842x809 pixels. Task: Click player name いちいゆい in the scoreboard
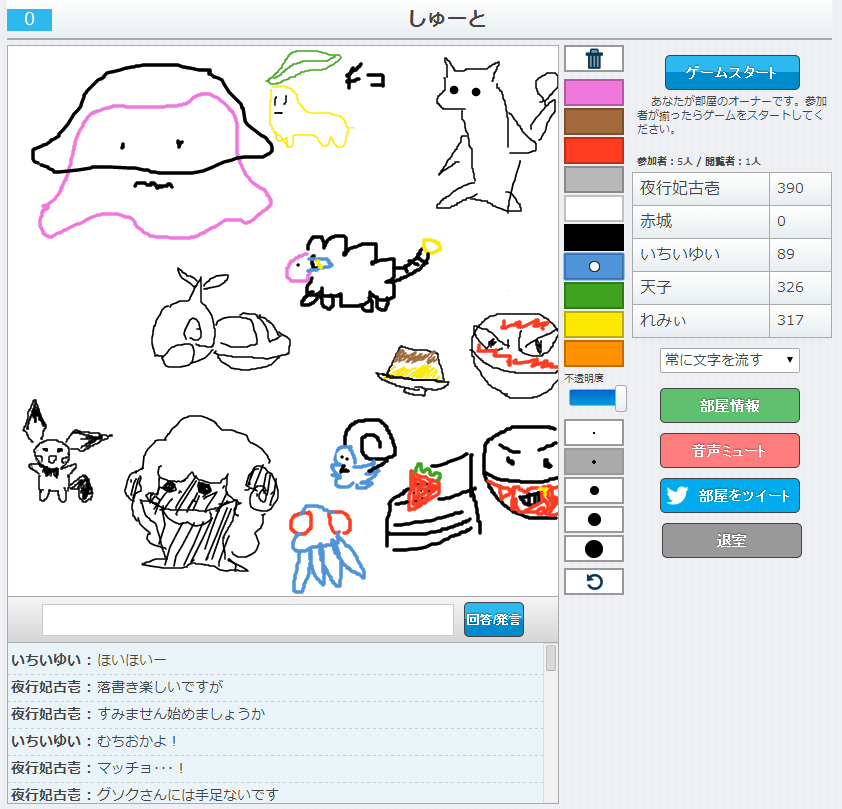[x=679, y=254]
